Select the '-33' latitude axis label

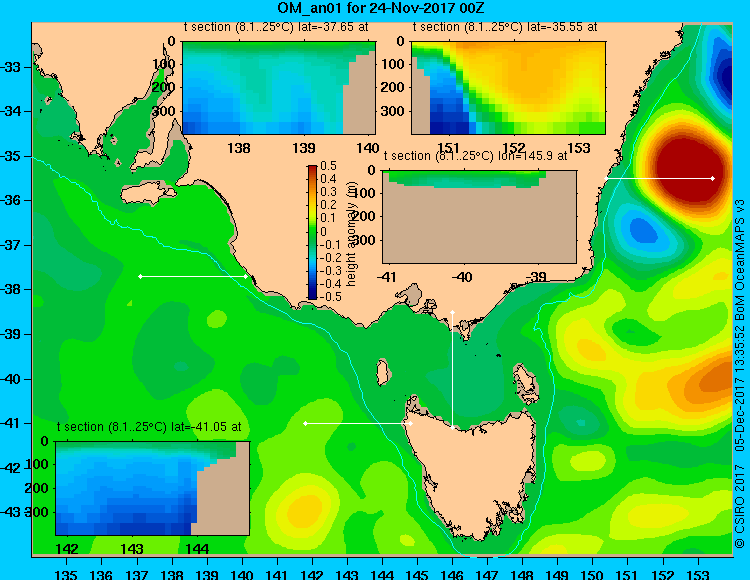pos(11,67)
